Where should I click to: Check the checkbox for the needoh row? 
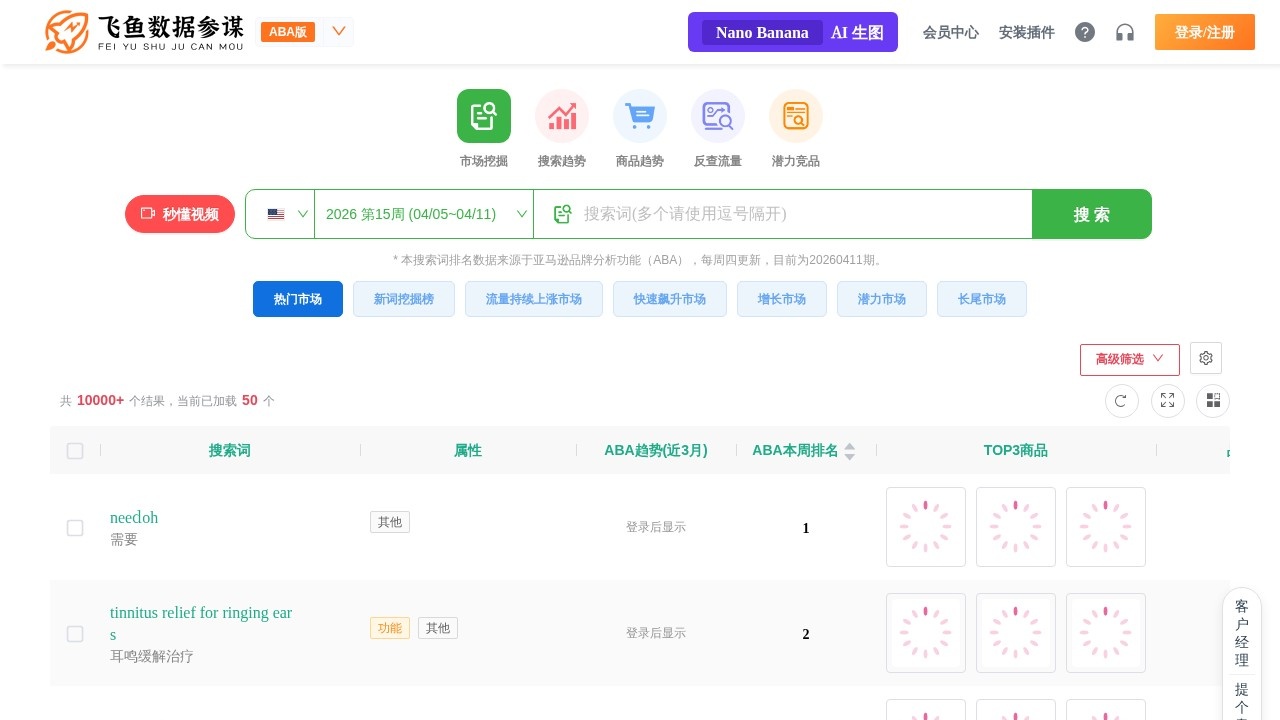point(75,528)
